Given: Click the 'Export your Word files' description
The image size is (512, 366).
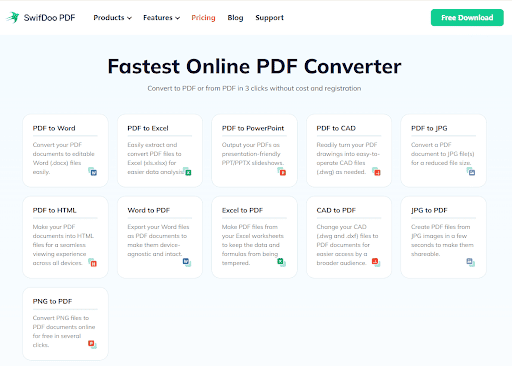Looking at the screenshot, I should pos(158,240).
